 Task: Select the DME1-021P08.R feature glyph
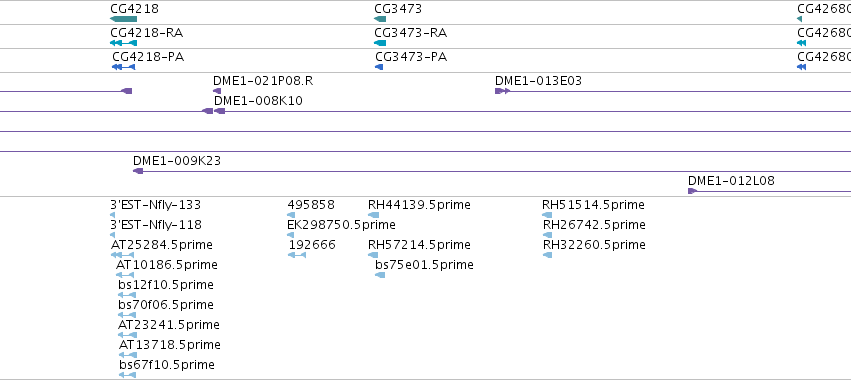point(217,91)
